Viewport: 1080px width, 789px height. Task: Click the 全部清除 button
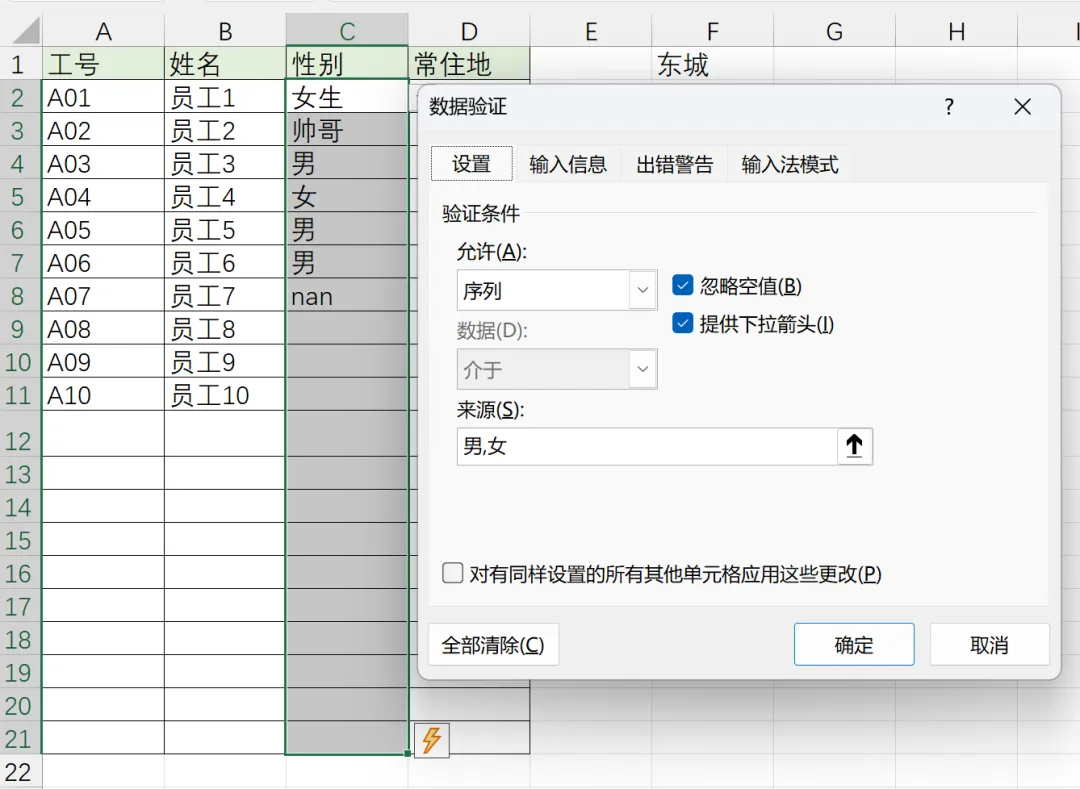(493, 644)
